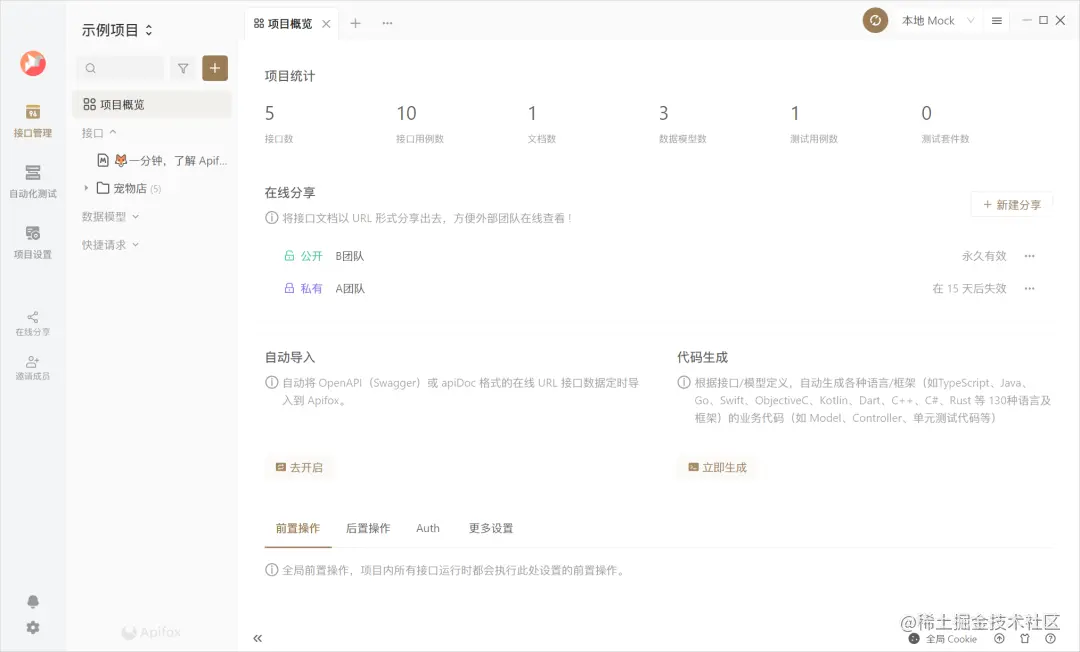The height and width of the screenshot is (652, 1080).
Task: Click the 接口用例数 count of 10
Action: pyautogui.click(x=406, y=113)
